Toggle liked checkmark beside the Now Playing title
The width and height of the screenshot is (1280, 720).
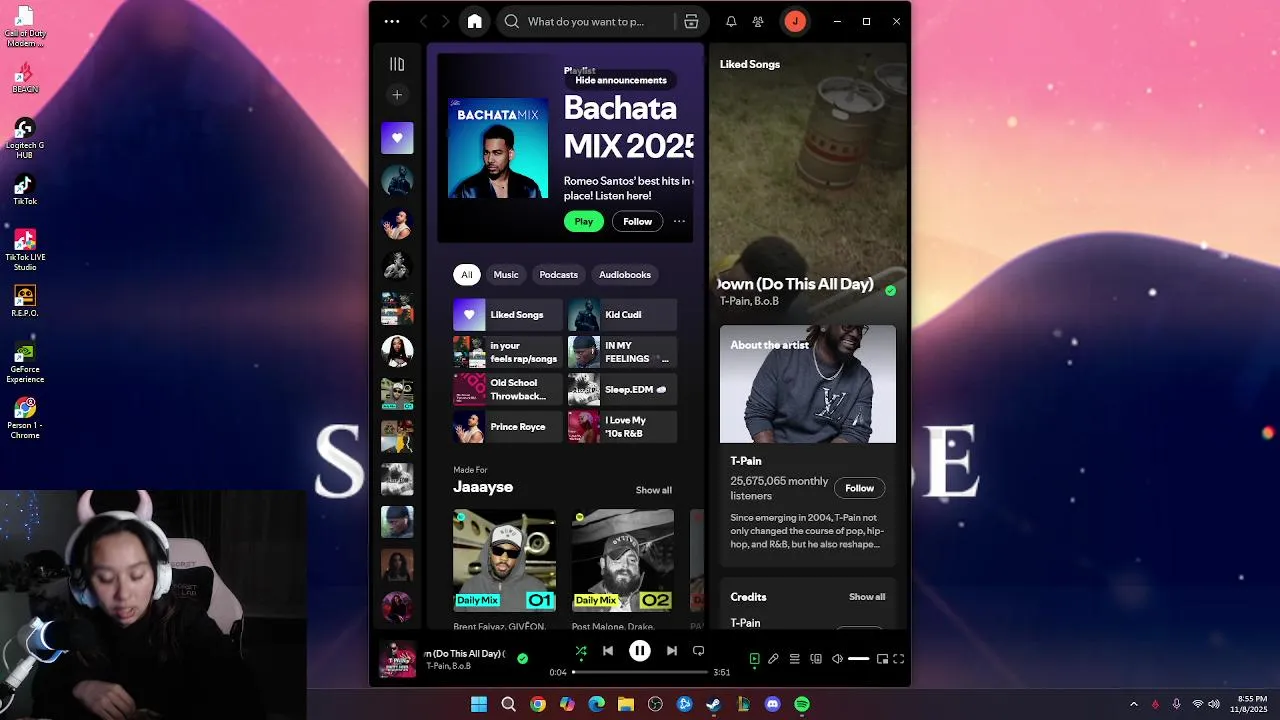pos(890,291)
